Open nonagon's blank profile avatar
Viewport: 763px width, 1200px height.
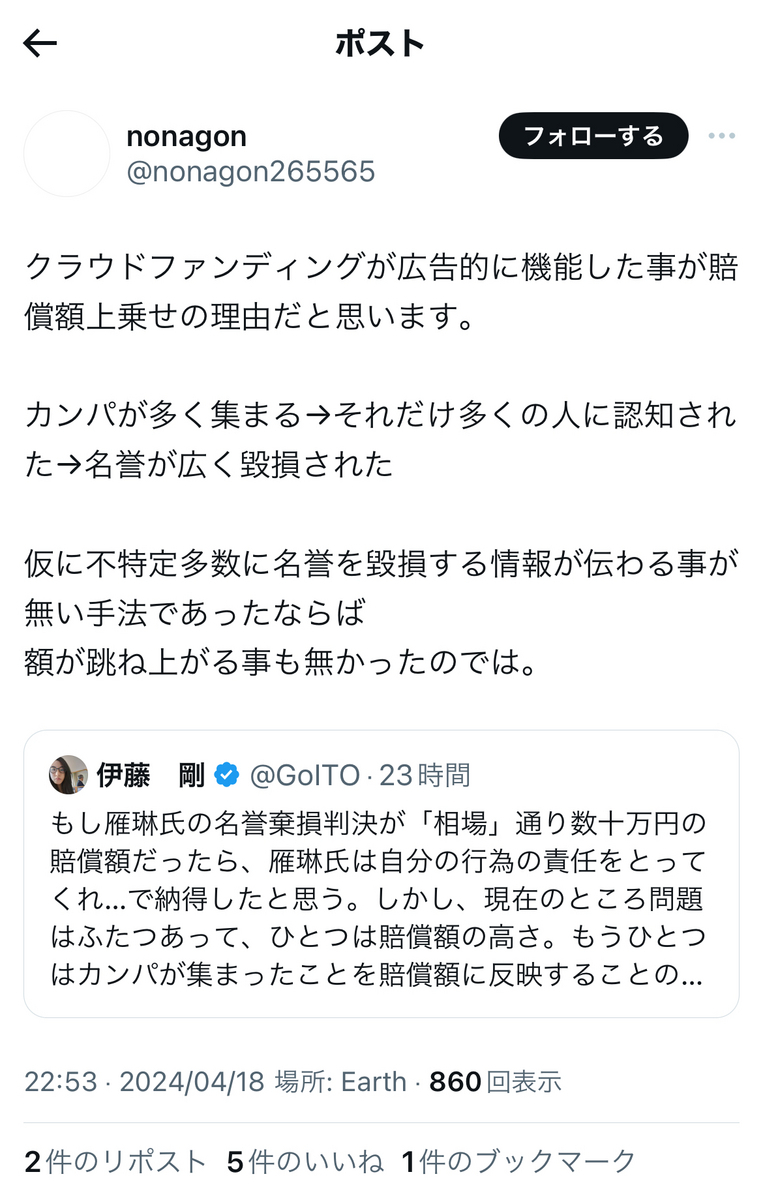click(x=67, y=153)
